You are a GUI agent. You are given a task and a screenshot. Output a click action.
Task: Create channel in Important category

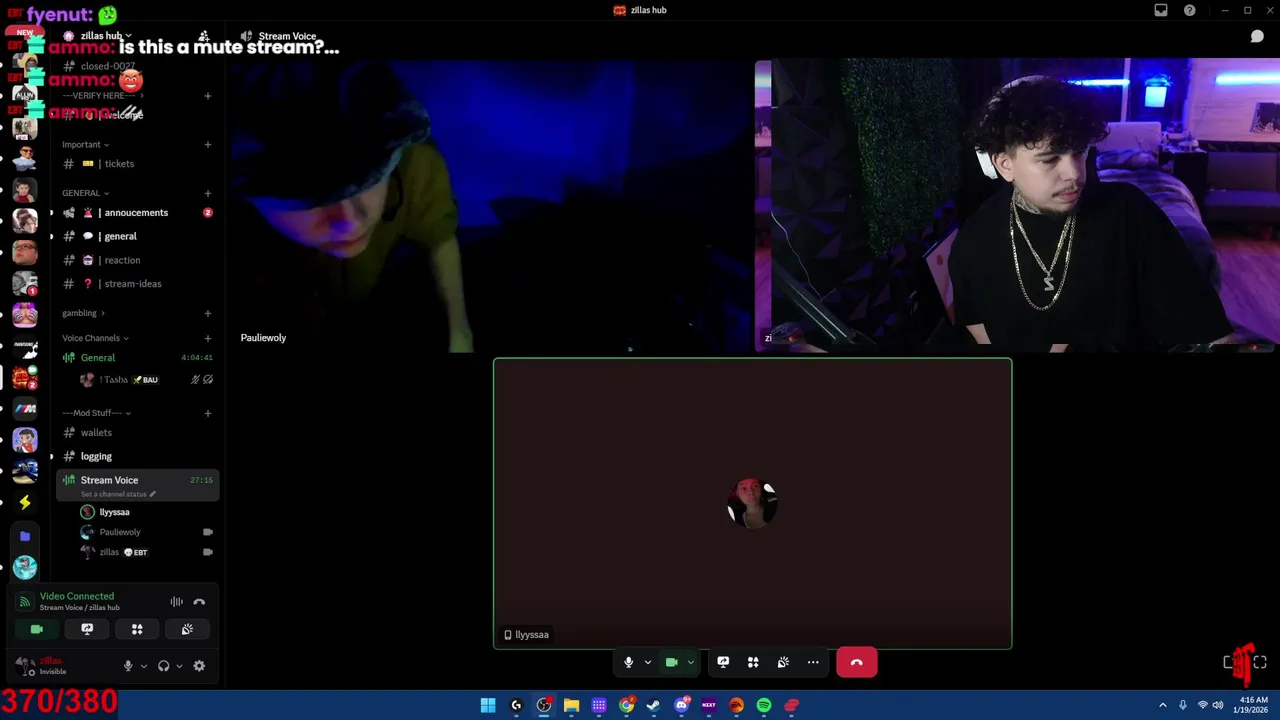[208, 144]
